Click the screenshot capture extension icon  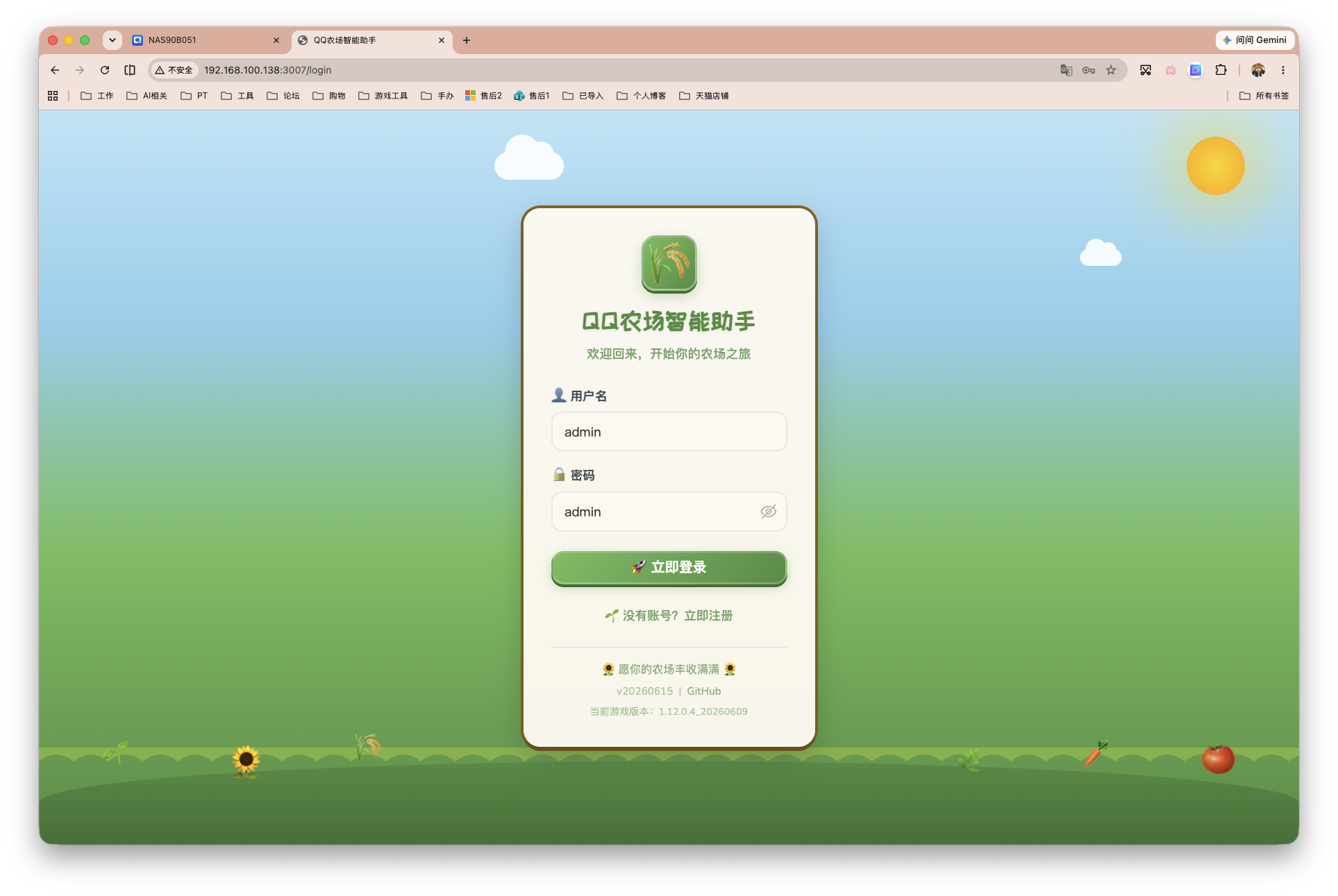[1146, 70]
